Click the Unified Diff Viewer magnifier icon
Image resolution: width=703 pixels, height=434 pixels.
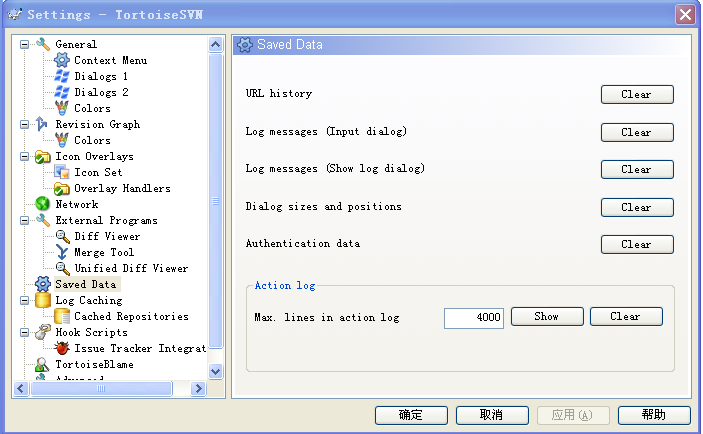(62, 268)
